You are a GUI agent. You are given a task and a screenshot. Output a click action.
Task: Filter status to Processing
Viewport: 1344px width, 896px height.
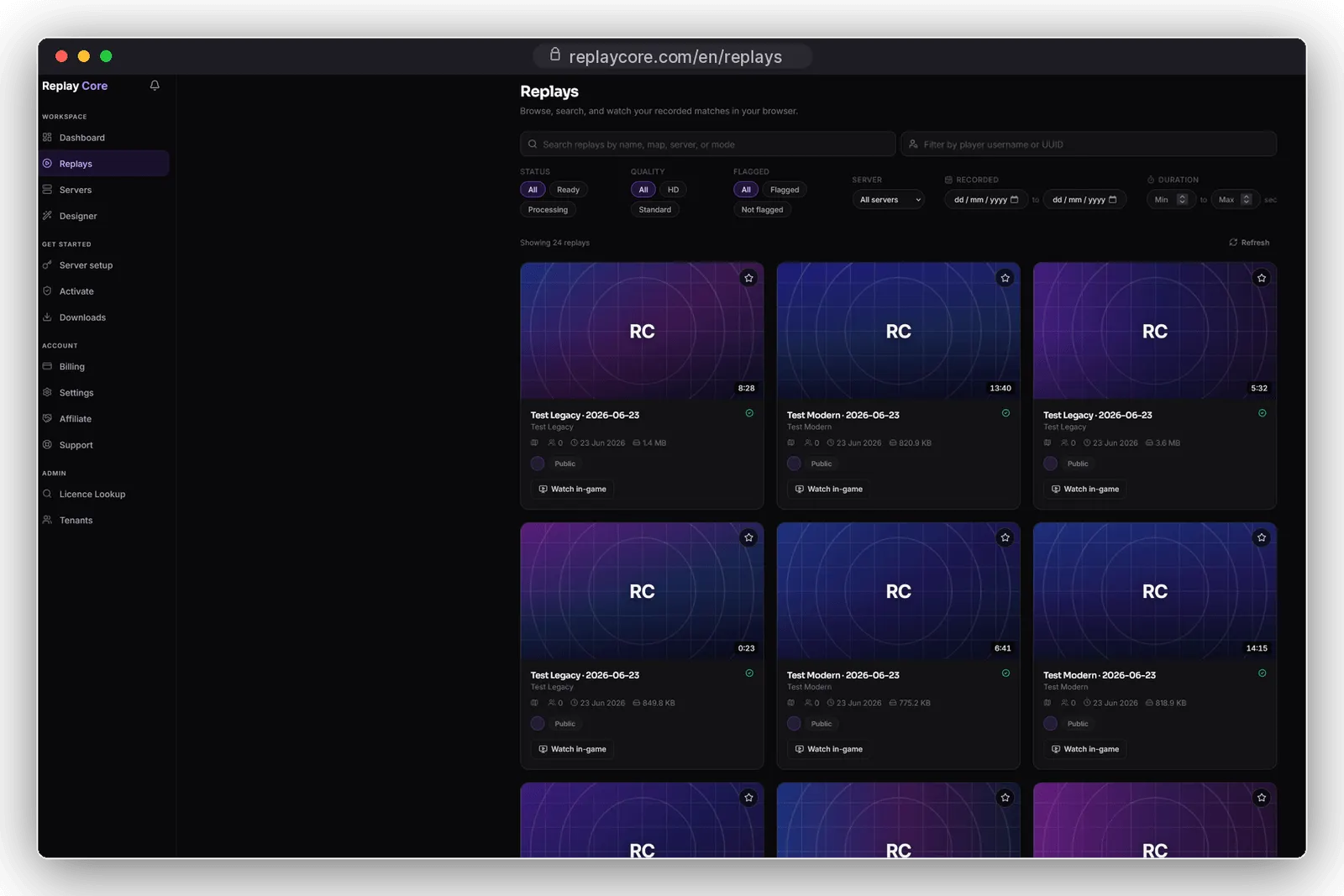[x=548, y=210]
